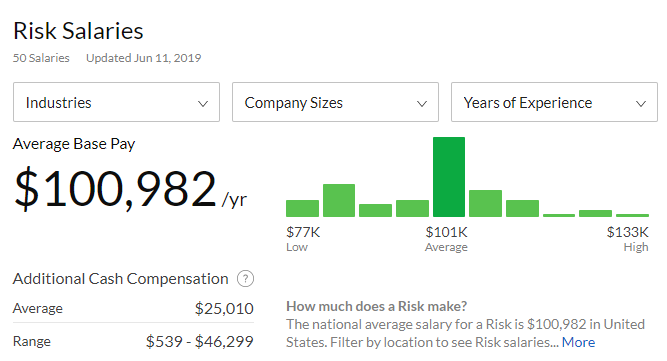Click the bar right of the average bar

coord(485,203)
